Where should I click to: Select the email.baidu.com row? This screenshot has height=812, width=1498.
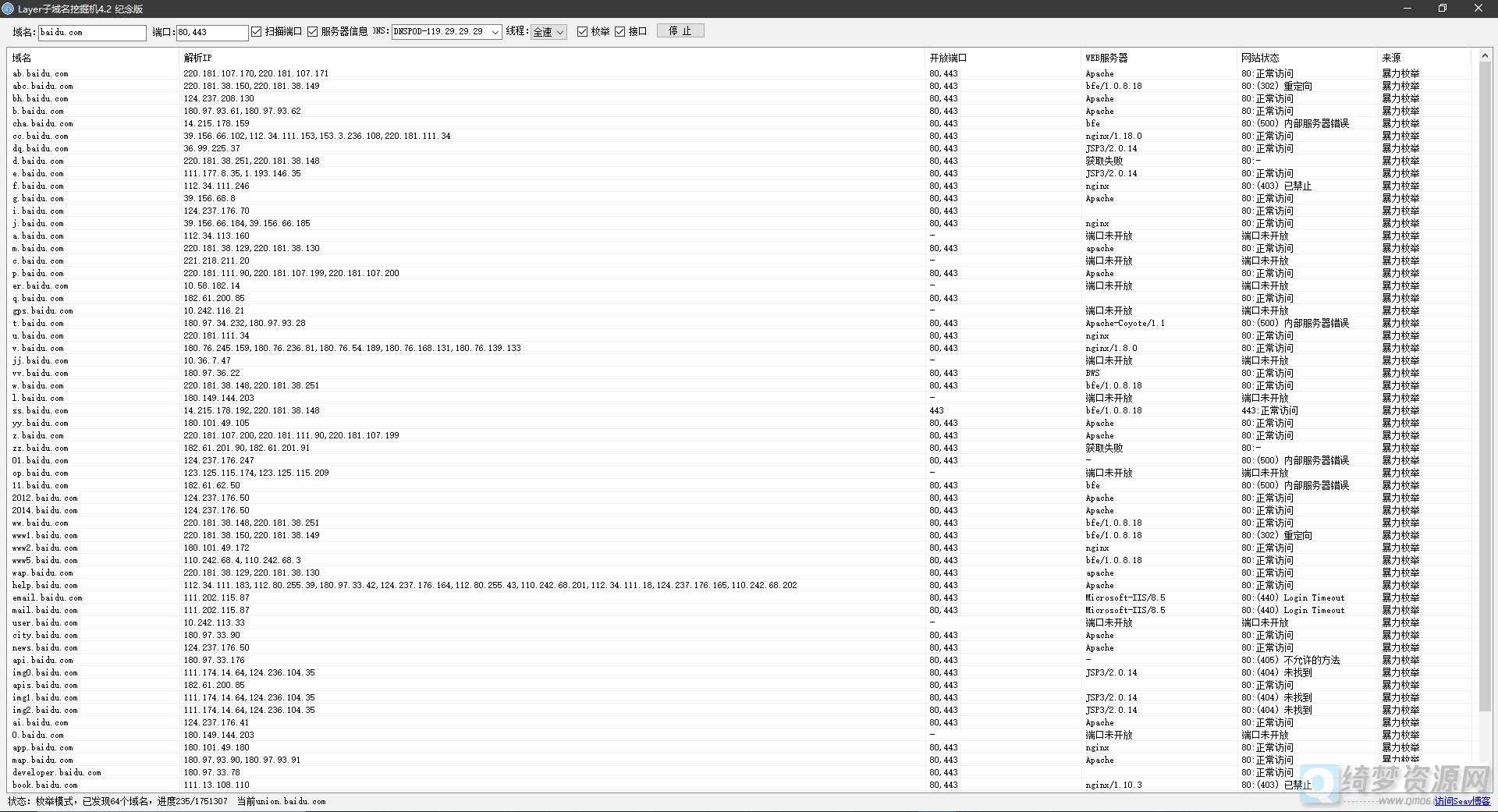point(741,597)
